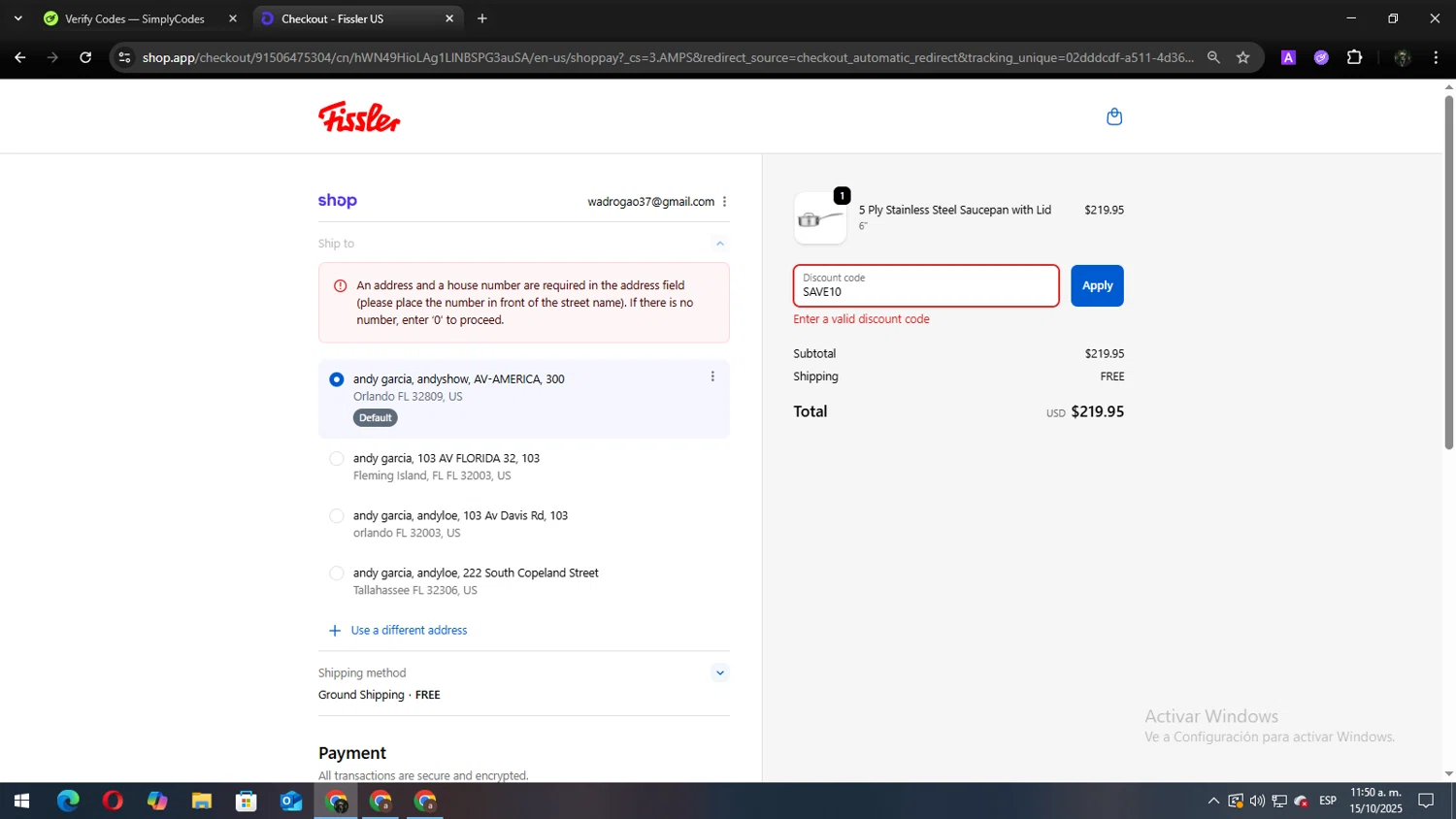Click the Ground Shipping · FREE text
Image resolution: width=1456 pixels, height=819 pixels.
(379, 695)
